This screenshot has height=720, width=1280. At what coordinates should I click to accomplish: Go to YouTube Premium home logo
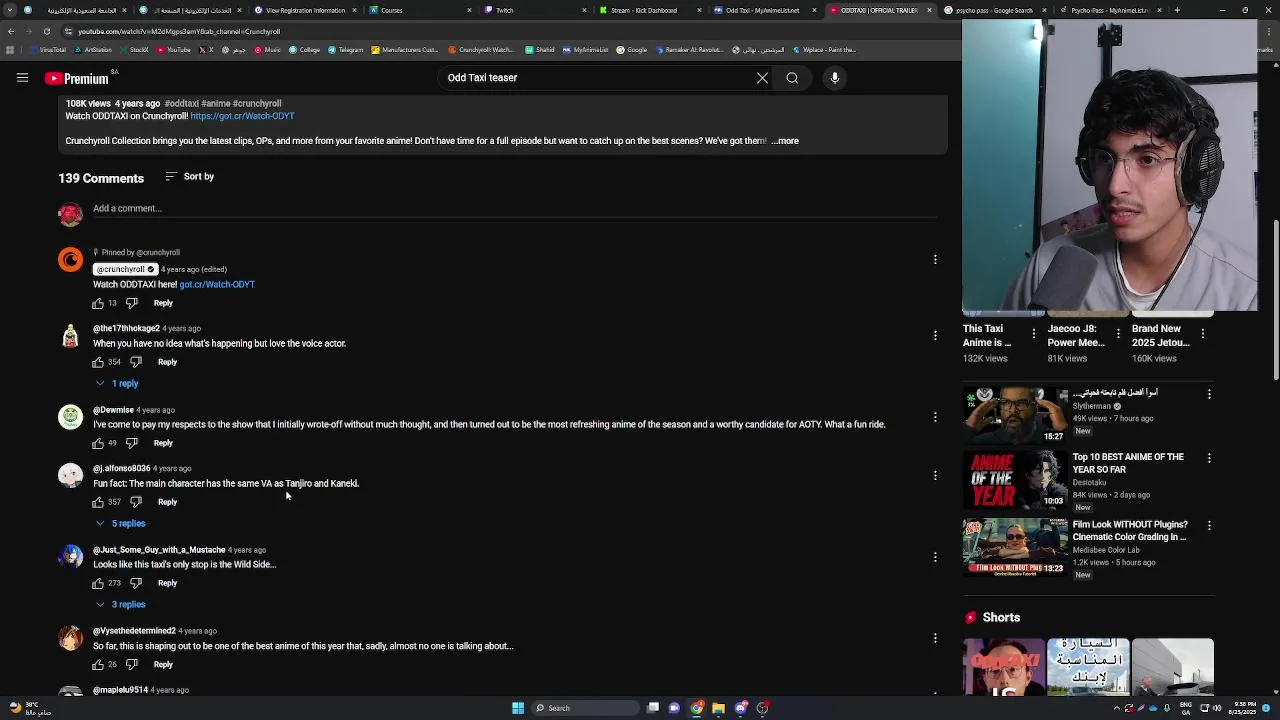click(x=77, y=78)
